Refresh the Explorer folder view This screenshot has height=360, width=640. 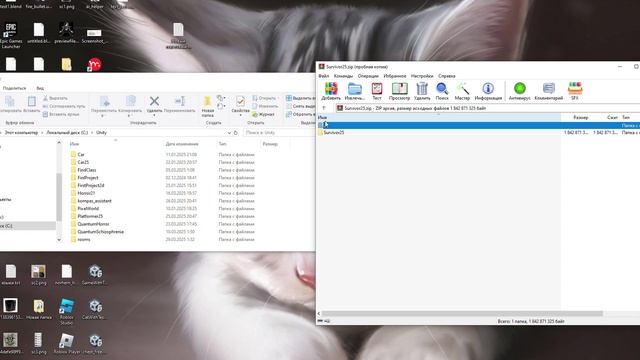(236, 133)
